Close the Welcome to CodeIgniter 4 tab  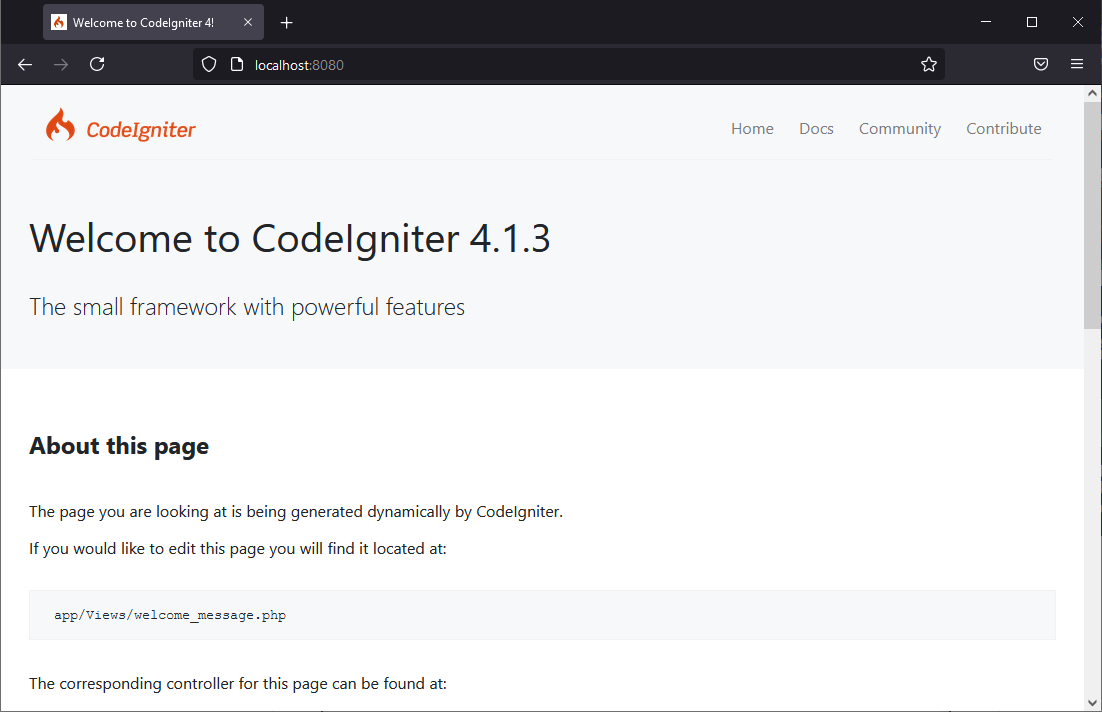coord(247,22)
